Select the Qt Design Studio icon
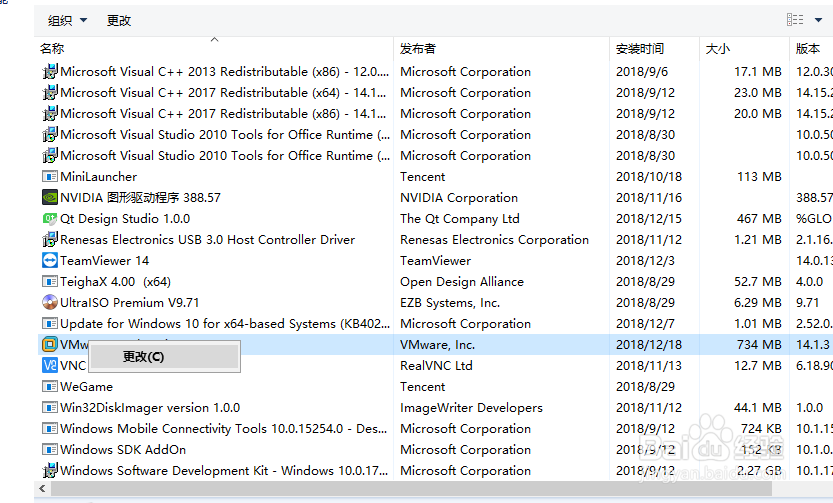This screenshot has height=503, width=833. 50,219
